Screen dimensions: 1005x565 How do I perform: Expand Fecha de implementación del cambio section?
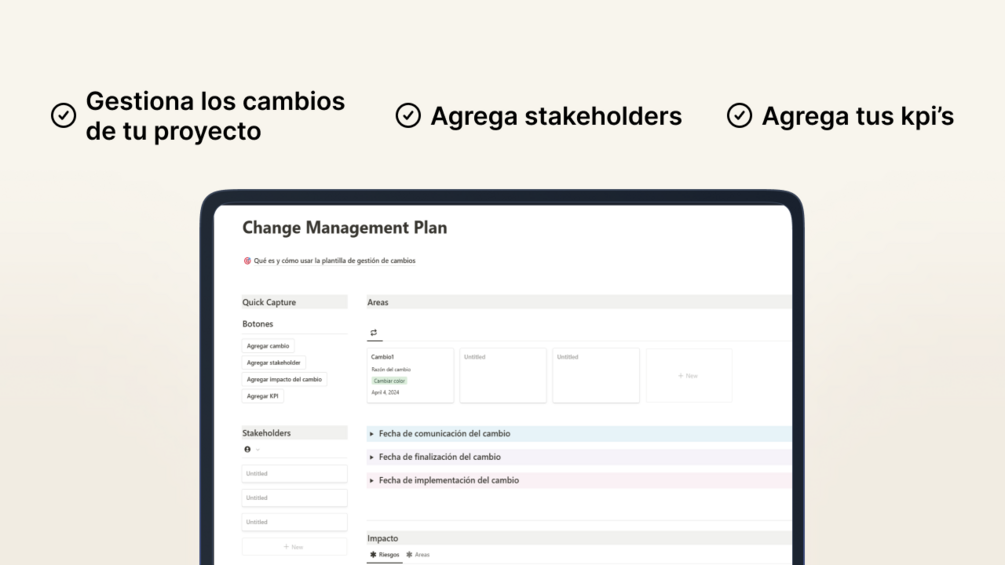click(x=372, y=480)
